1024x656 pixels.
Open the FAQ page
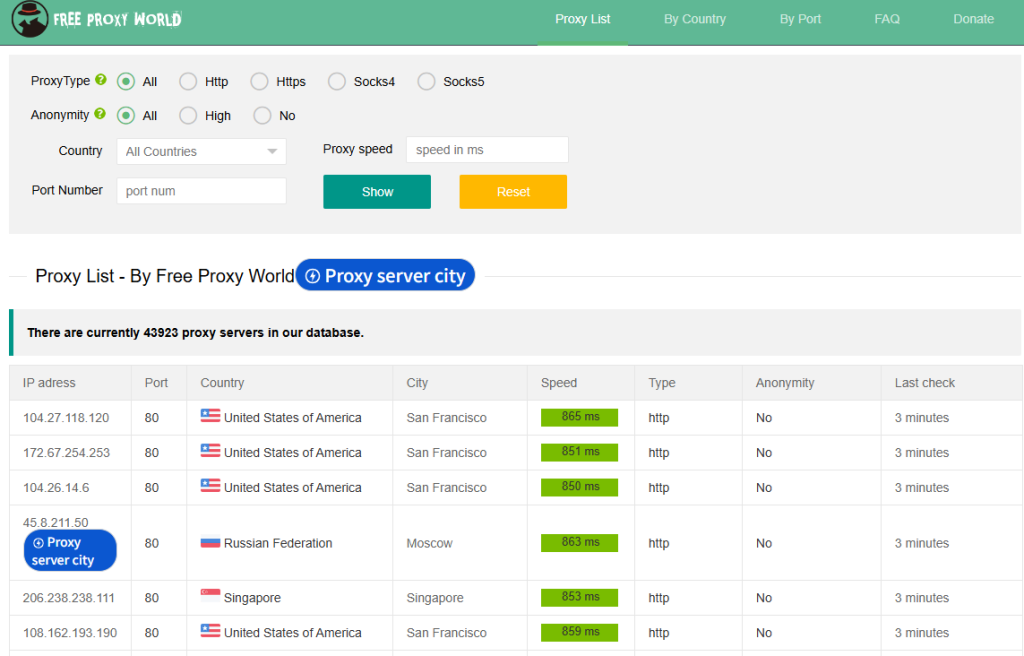tap(887, 20)
